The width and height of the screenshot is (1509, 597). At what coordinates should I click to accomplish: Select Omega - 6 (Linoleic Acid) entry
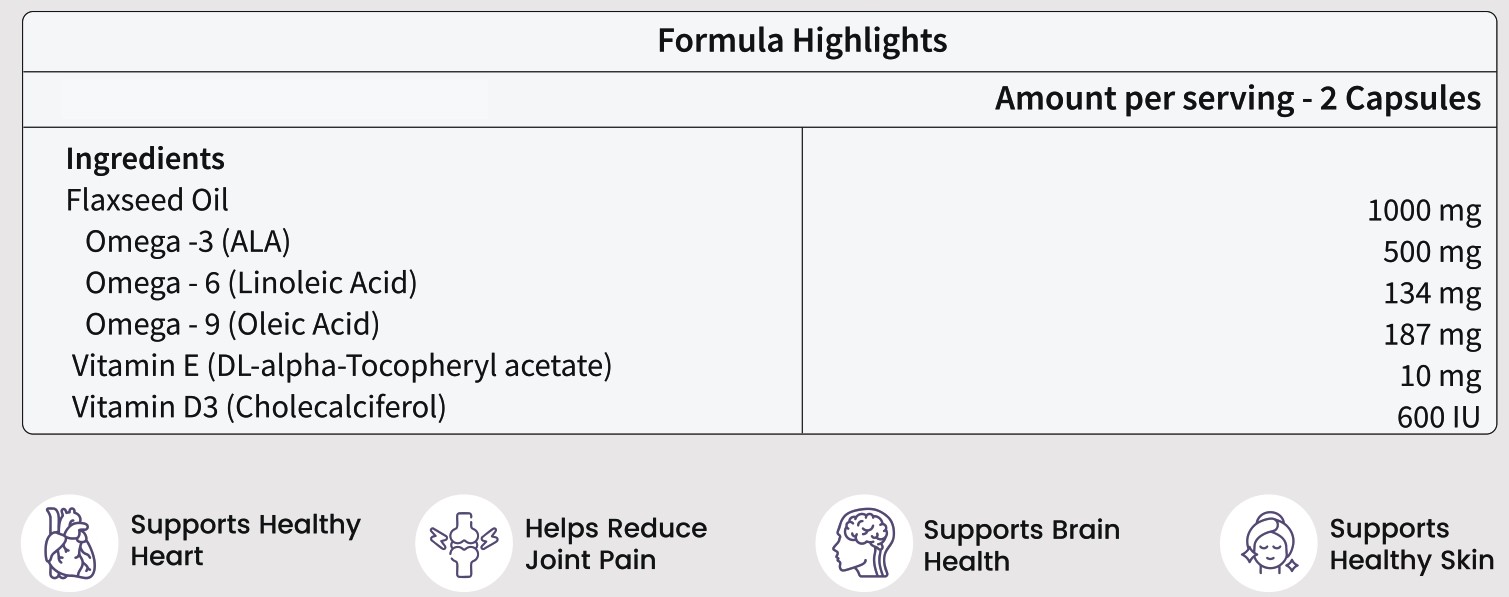250,283
